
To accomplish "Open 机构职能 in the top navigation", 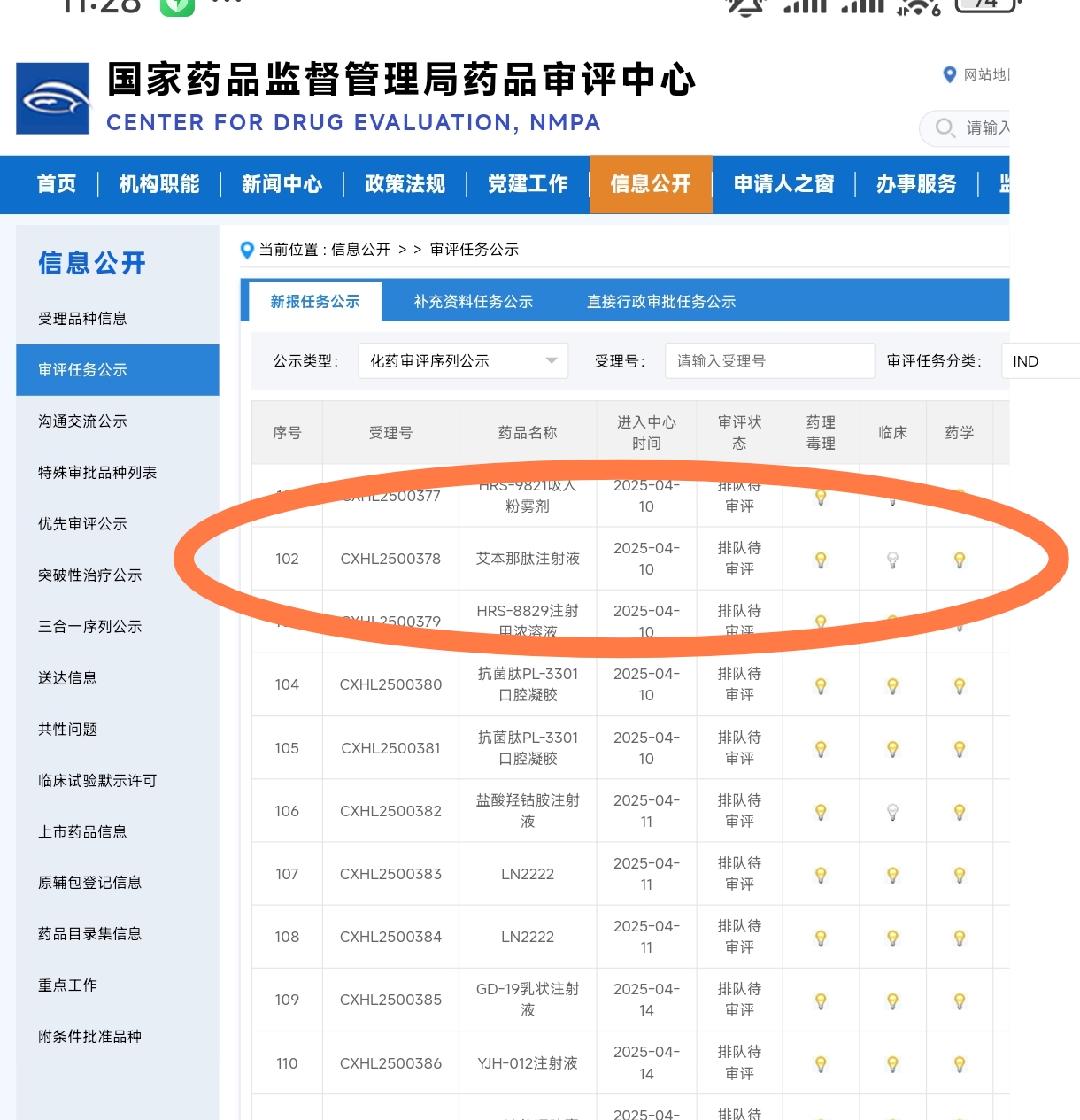I will point(159,184).
